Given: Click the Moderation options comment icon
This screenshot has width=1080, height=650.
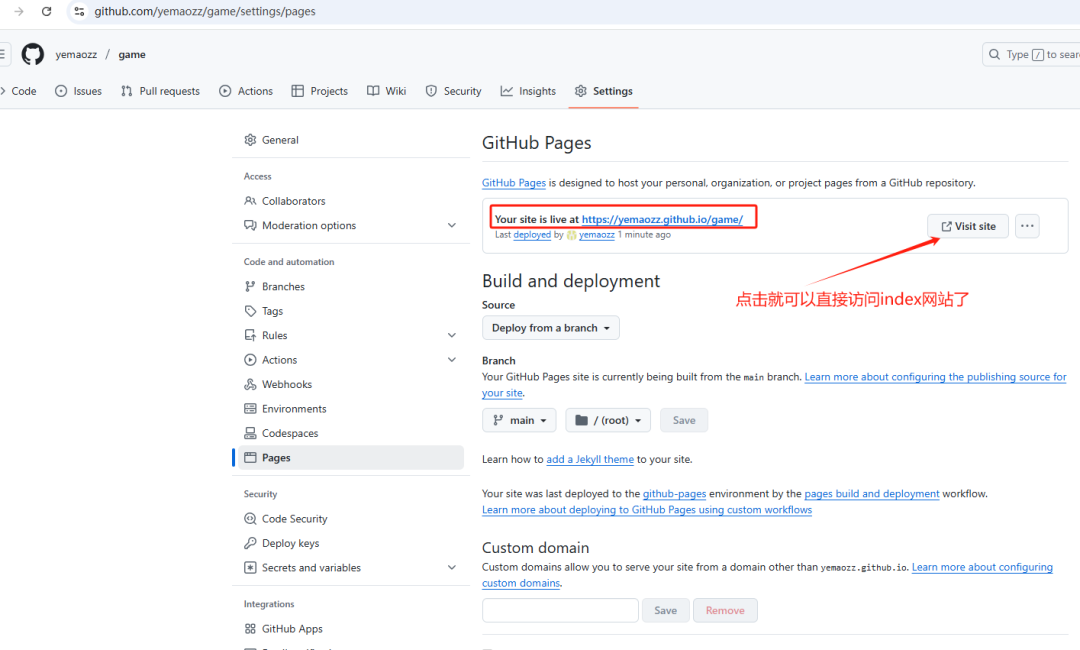Looking at the screenshot, I should click(250, 225).
